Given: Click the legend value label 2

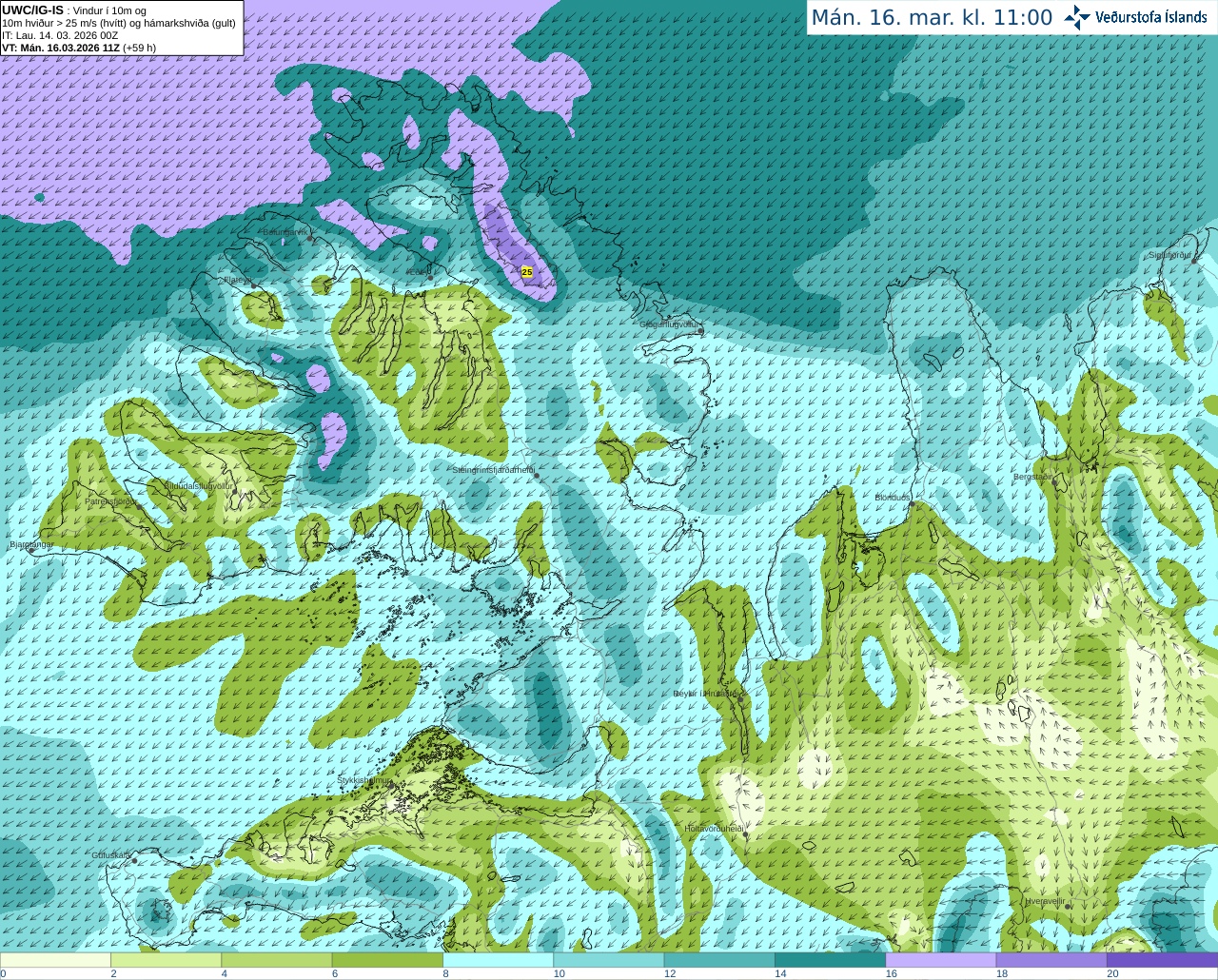Looking at the screenshot, I should pyautogui.click(x=113, y=974).
